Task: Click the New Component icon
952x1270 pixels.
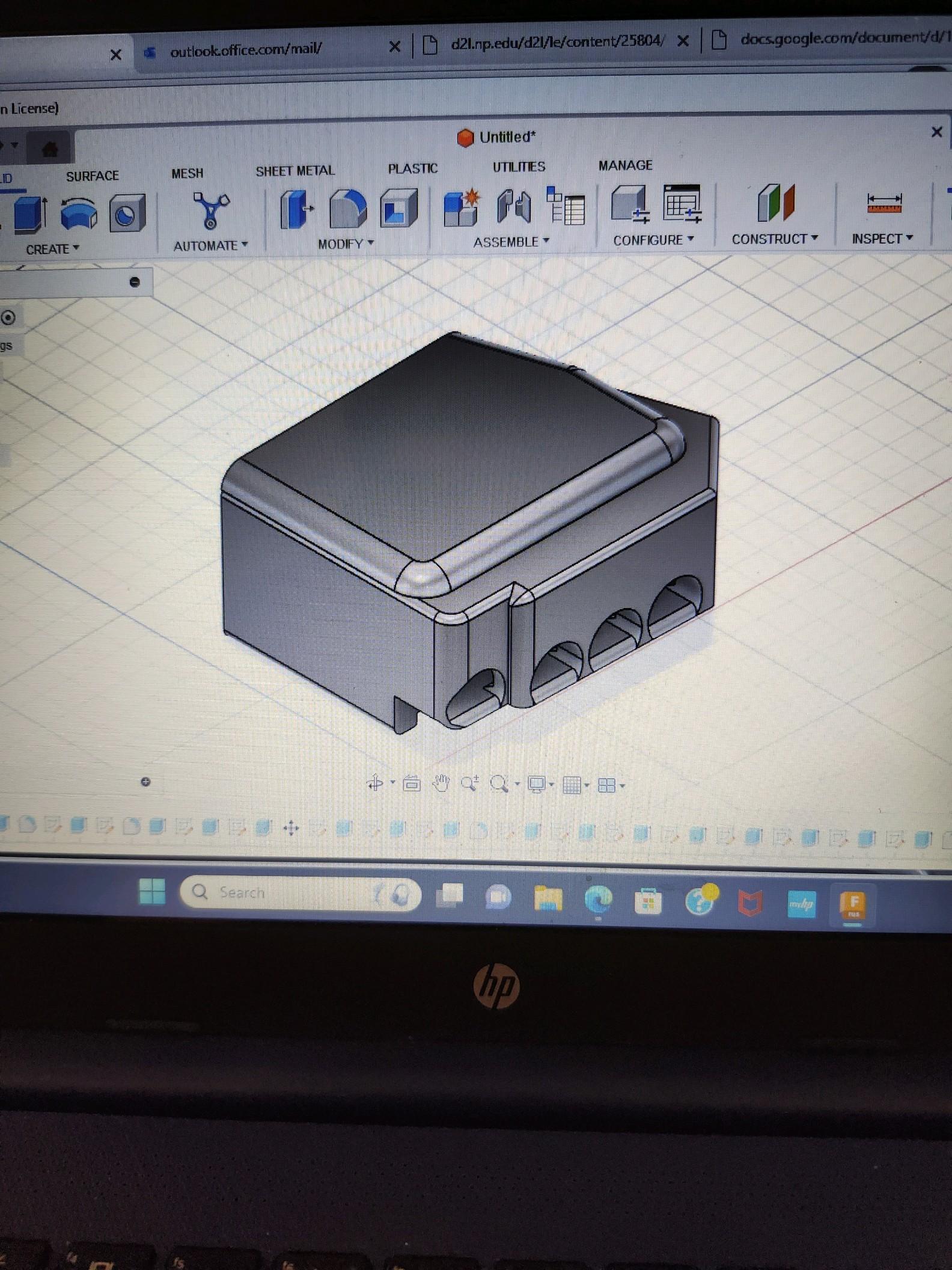Action: click(x=460, y=207)
